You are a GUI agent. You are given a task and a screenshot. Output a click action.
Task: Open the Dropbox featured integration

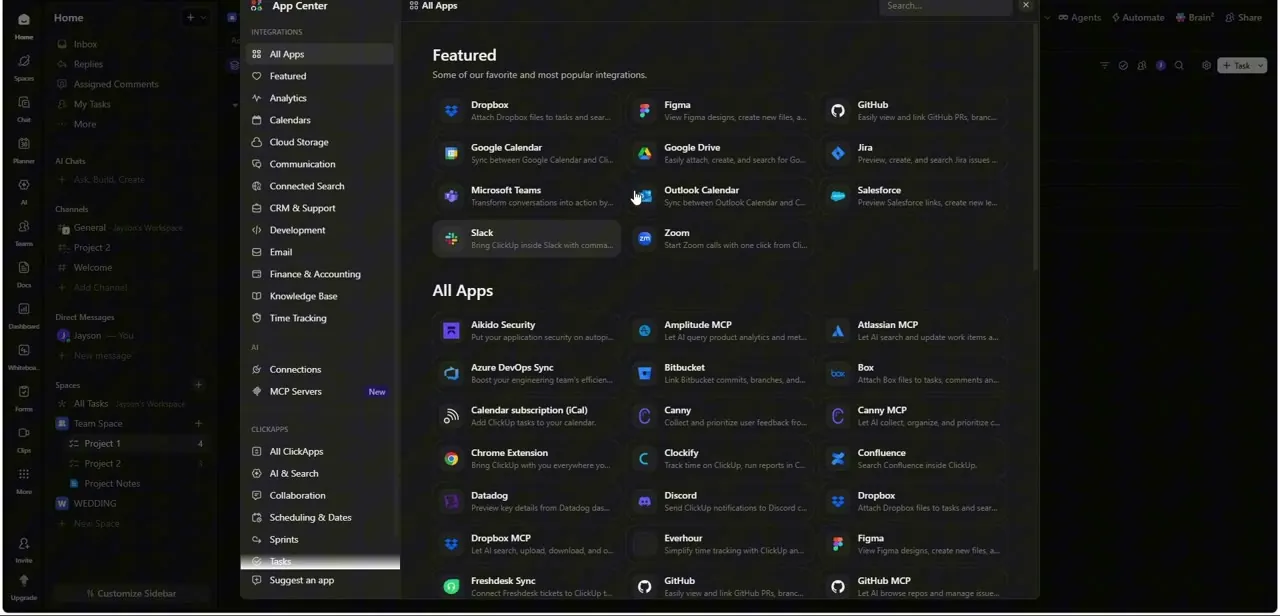coord(527,111)
